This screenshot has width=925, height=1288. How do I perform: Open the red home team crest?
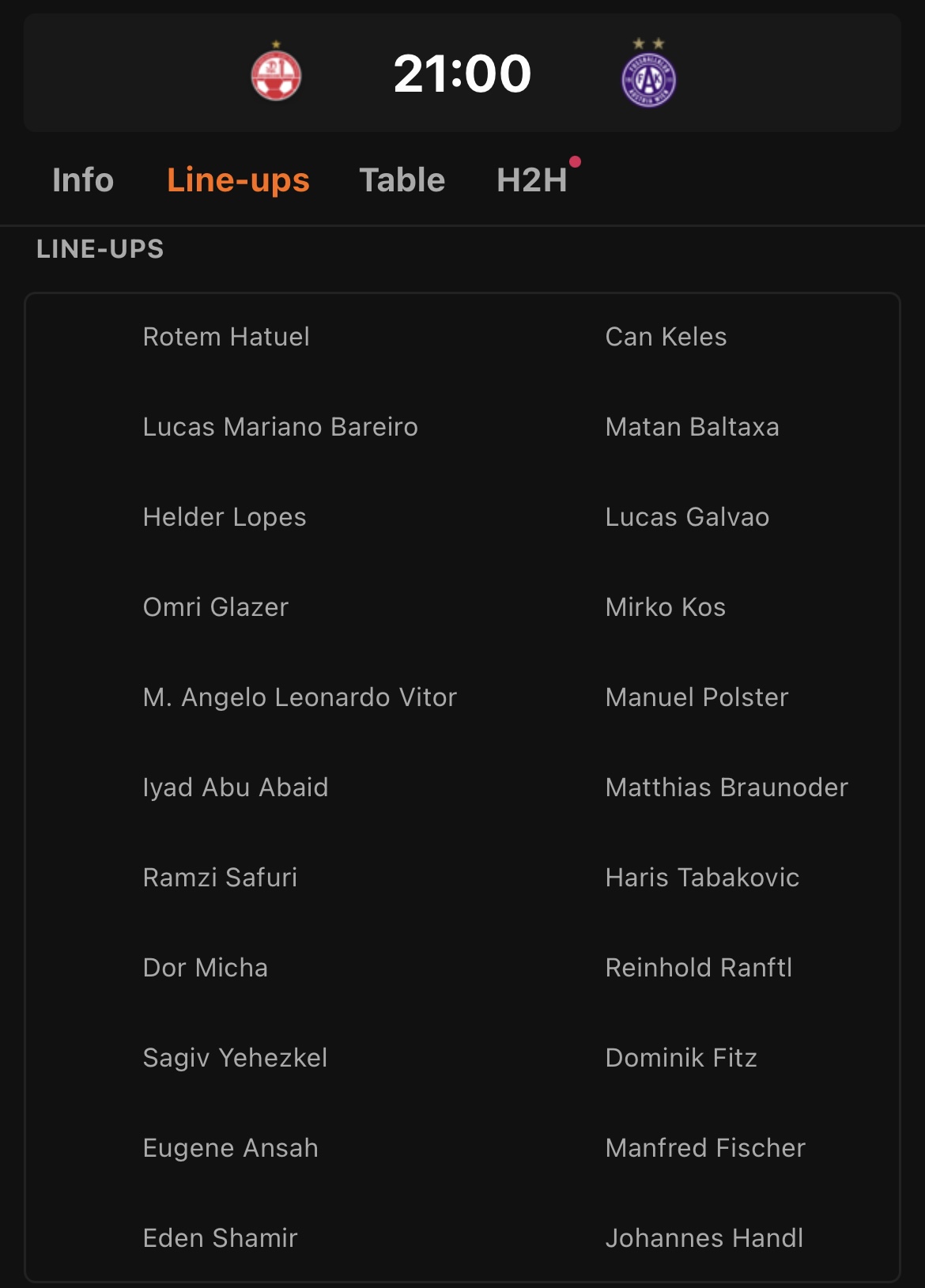tap(276, 73)
